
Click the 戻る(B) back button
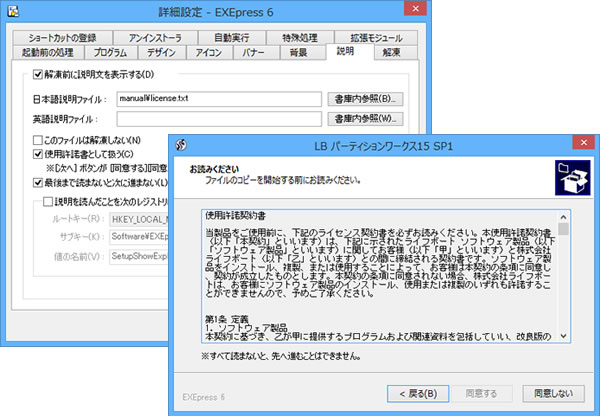(418, 393)
